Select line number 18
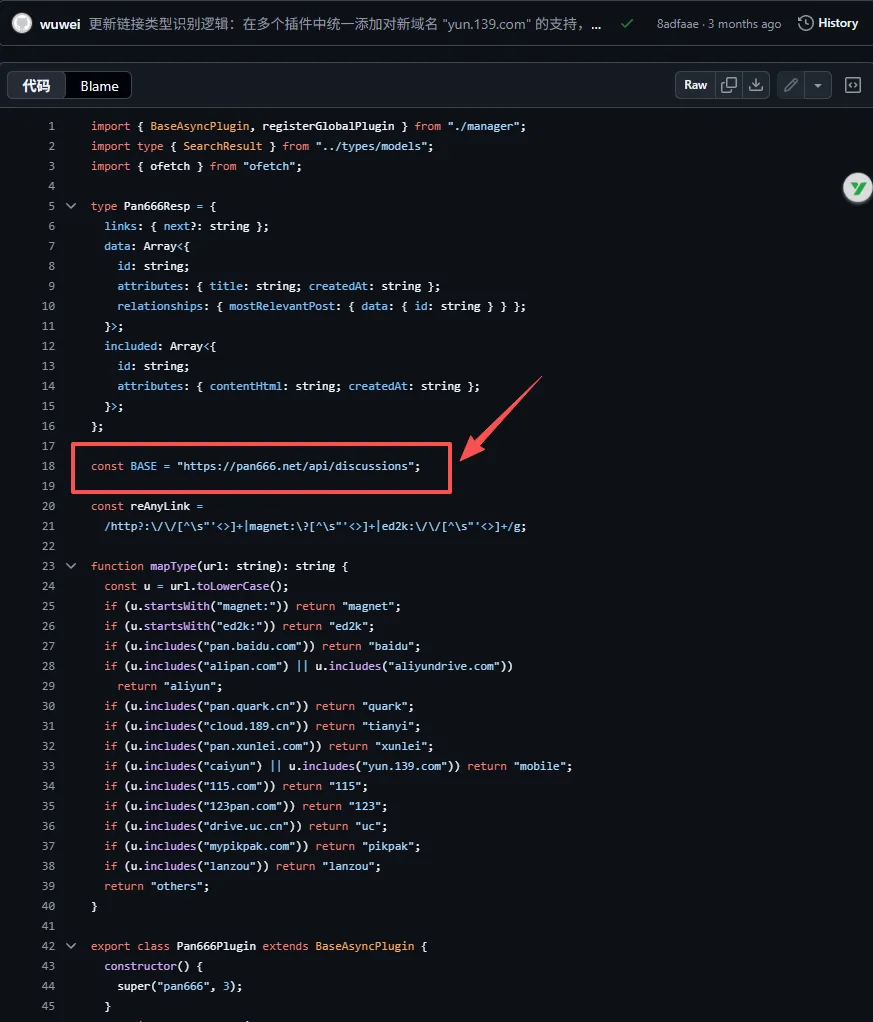The width and height of the screenshot is (873, 1022). [x=48, y=466]
